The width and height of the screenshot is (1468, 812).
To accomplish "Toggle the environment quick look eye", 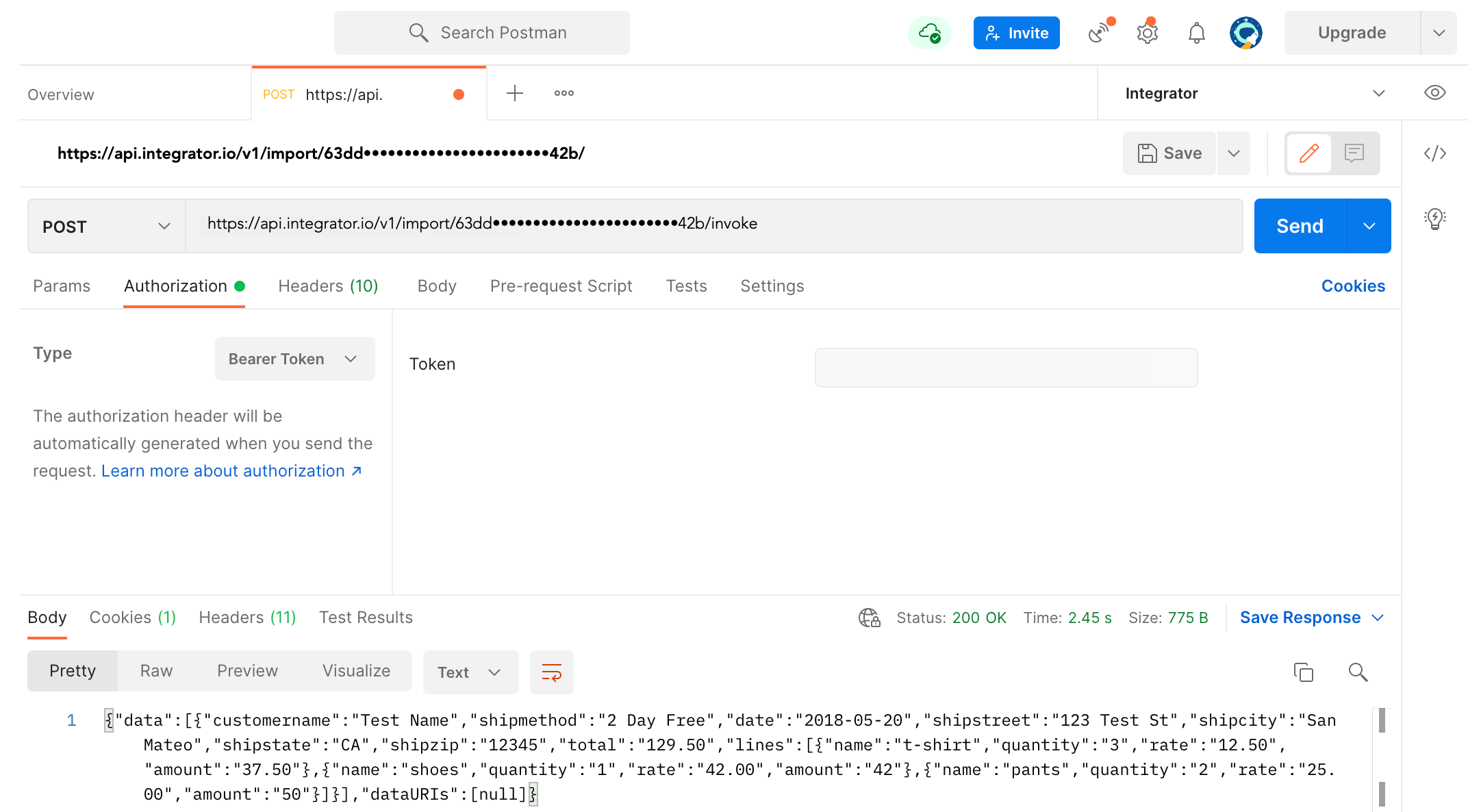I will click(1435, 92).
